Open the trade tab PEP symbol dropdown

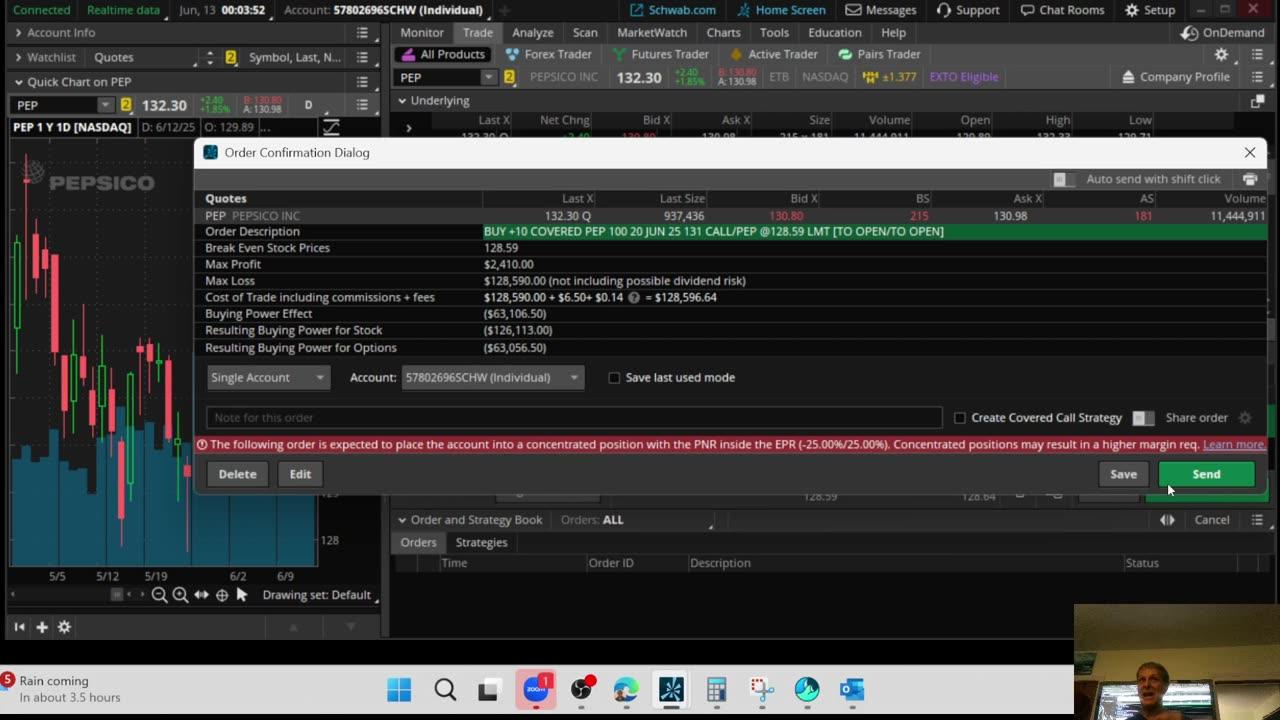pyautogui.click(x=488, y=77)
